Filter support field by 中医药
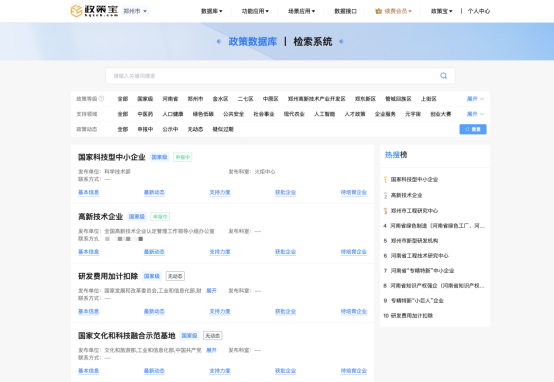554x382 pixels. click(145, 114)
